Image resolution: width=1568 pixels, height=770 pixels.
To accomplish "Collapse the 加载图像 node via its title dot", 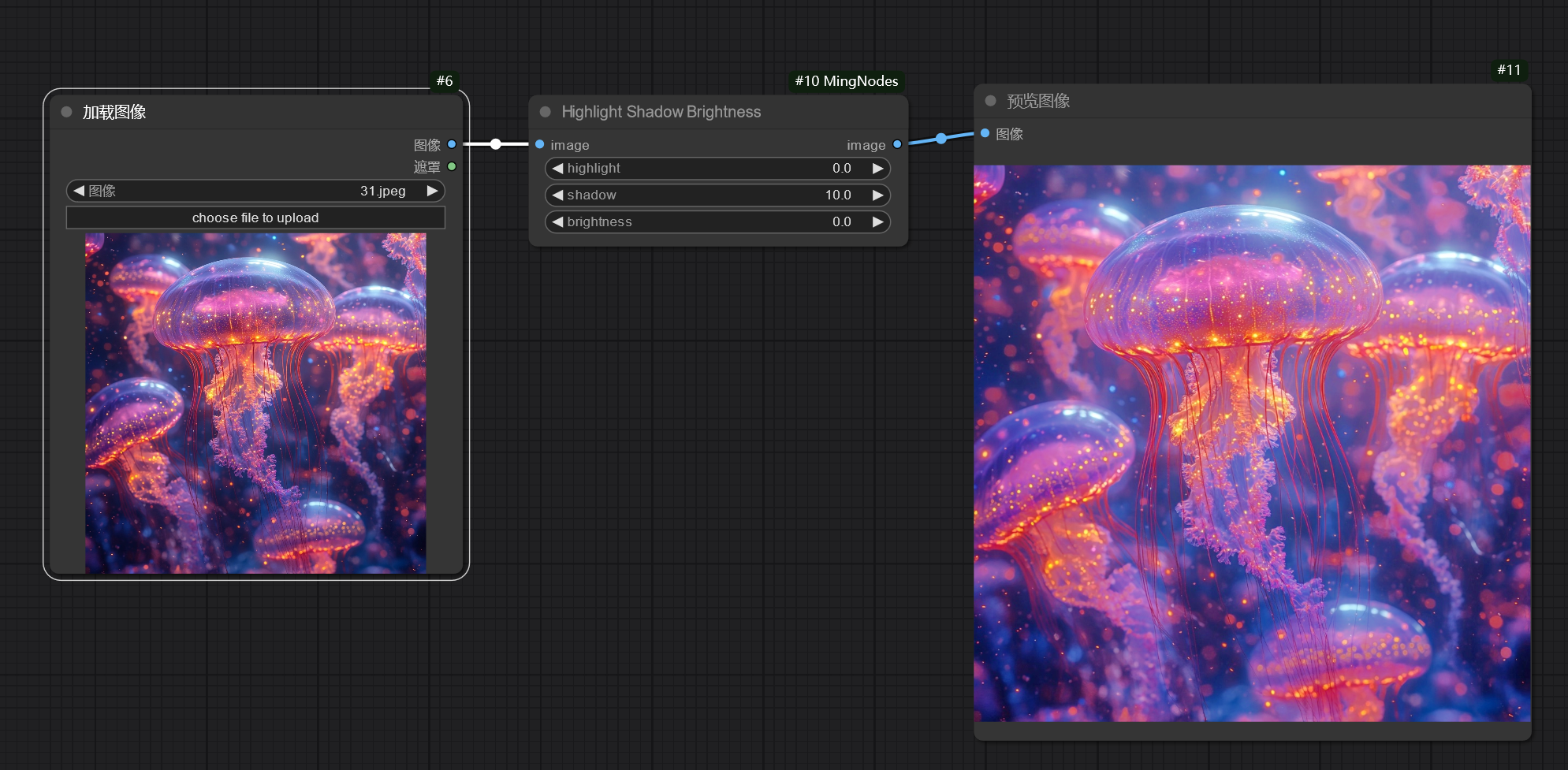I will click(67, 112).
